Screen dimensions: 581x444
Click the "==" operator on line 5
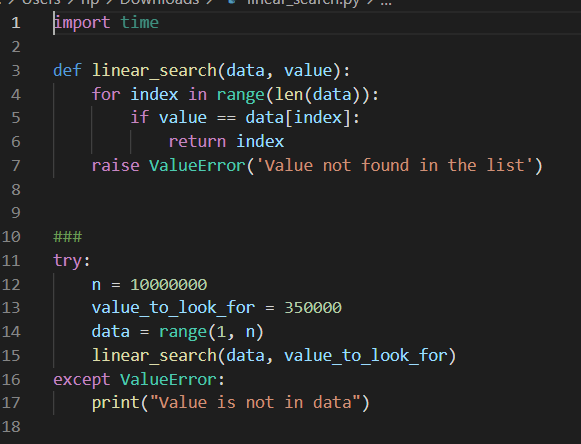click(x=226, y=119)
